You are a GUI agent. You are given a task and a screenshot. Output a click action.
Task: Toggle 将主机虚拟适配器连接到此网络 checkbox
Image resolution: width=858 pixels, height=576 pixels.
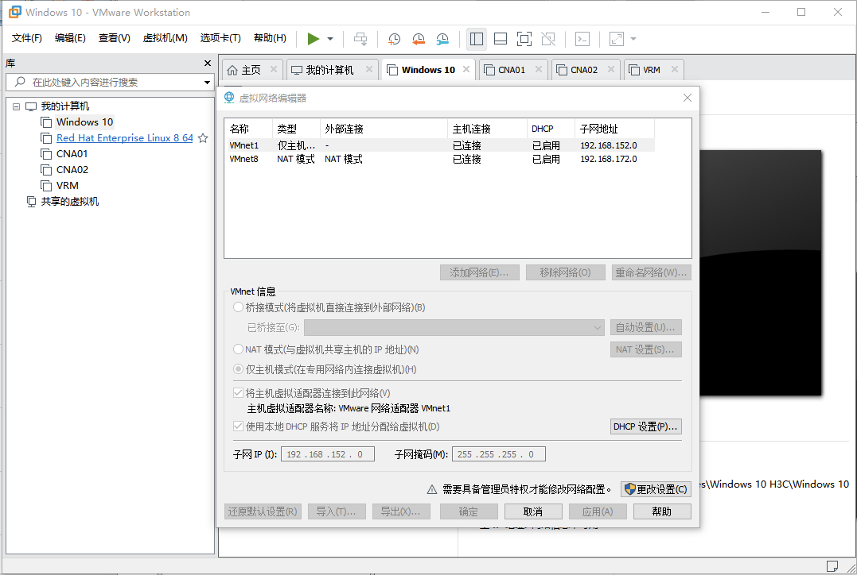coord(238,393)
